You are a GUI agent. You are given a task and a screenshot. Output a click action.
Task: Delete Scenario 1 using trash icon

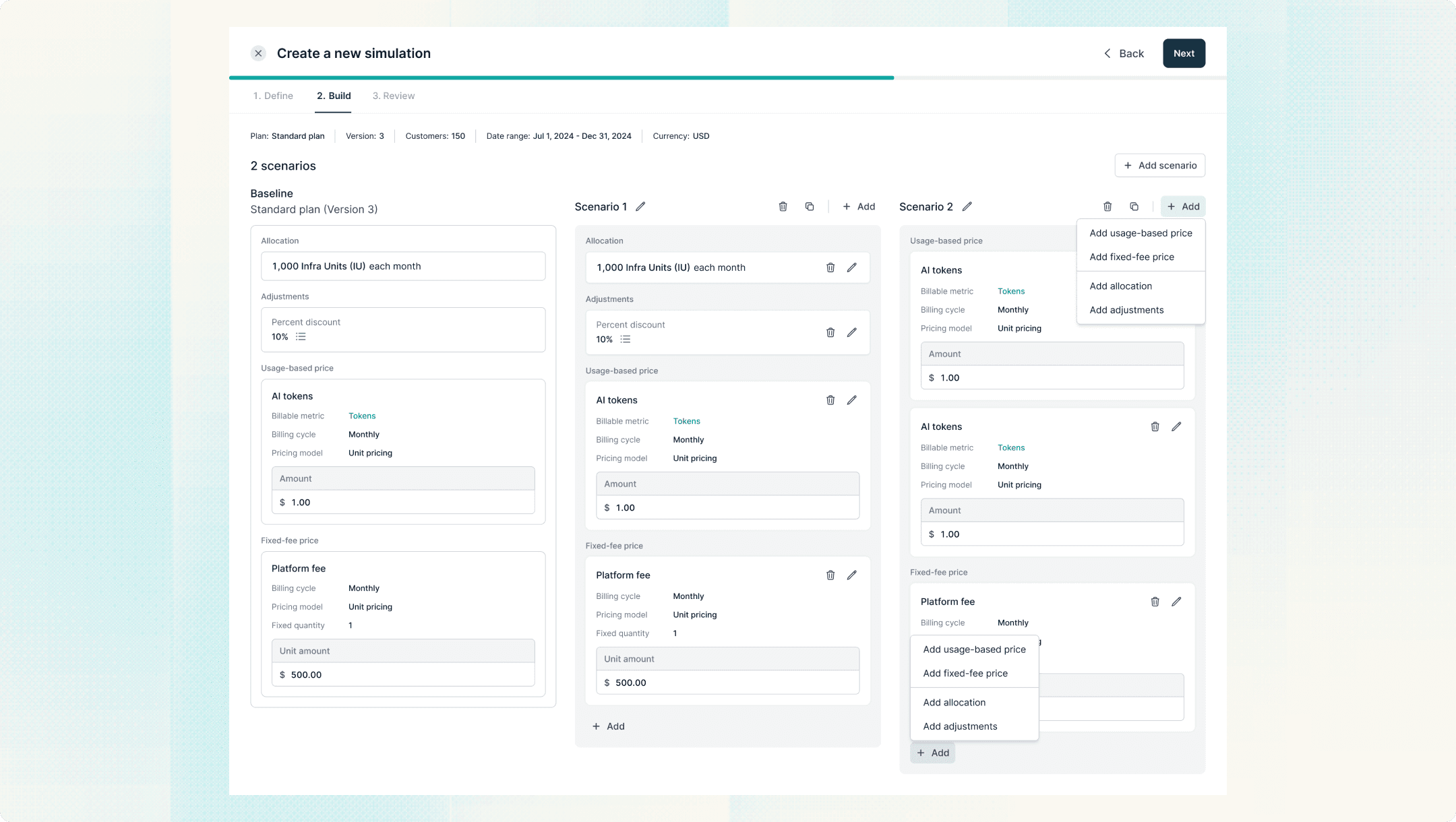[783, 207]
